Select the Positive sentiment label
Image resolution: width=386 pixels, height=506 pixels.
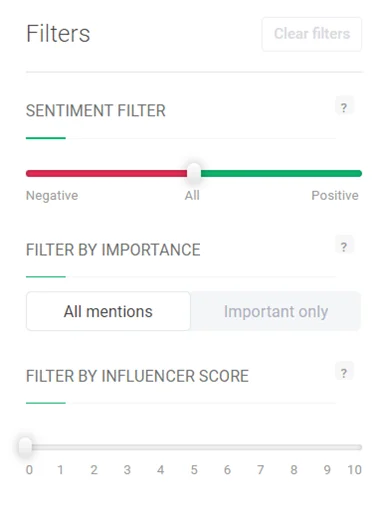point(335,195)
